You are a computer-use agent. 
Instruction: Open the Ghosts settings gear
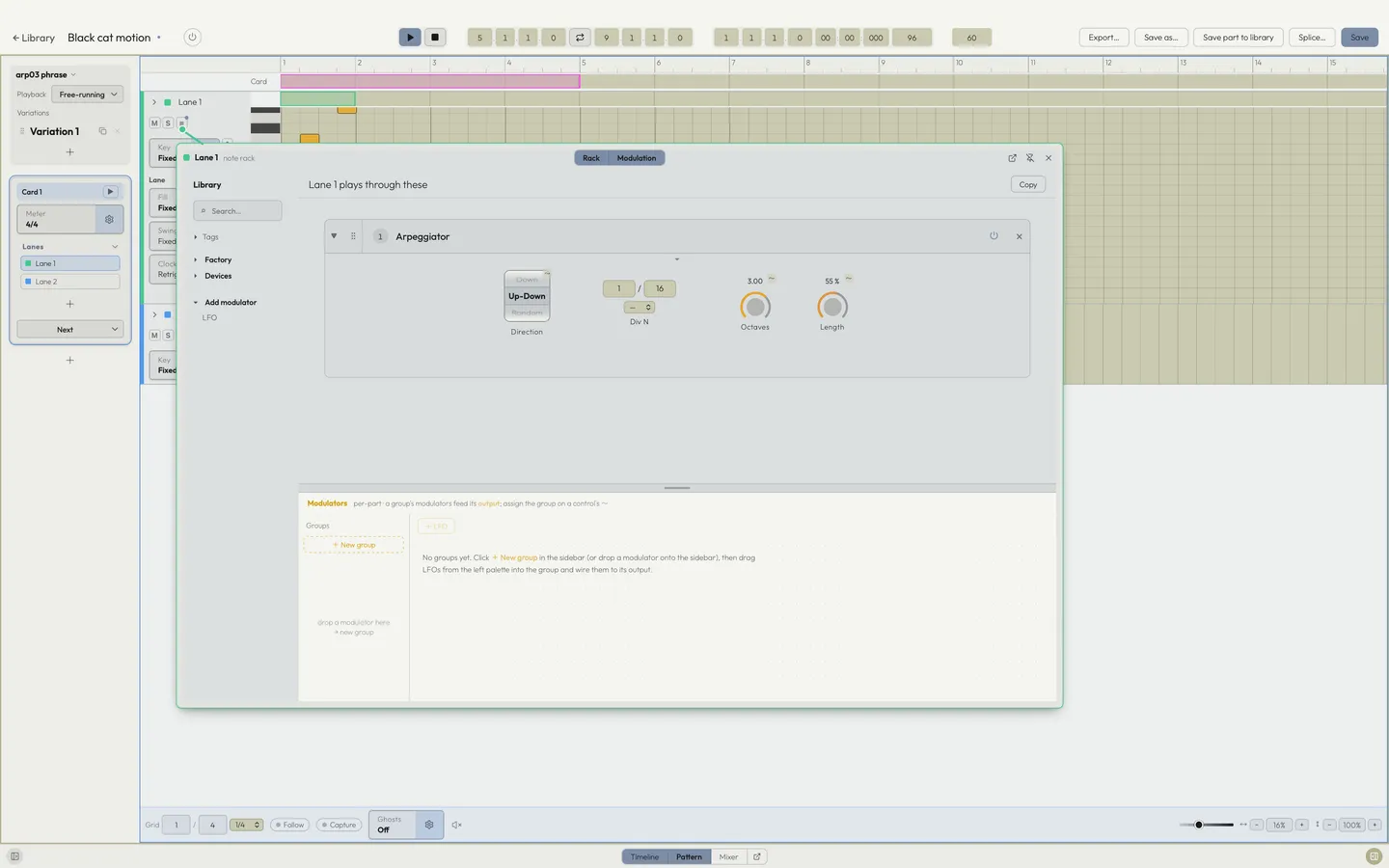pos(429,825)
